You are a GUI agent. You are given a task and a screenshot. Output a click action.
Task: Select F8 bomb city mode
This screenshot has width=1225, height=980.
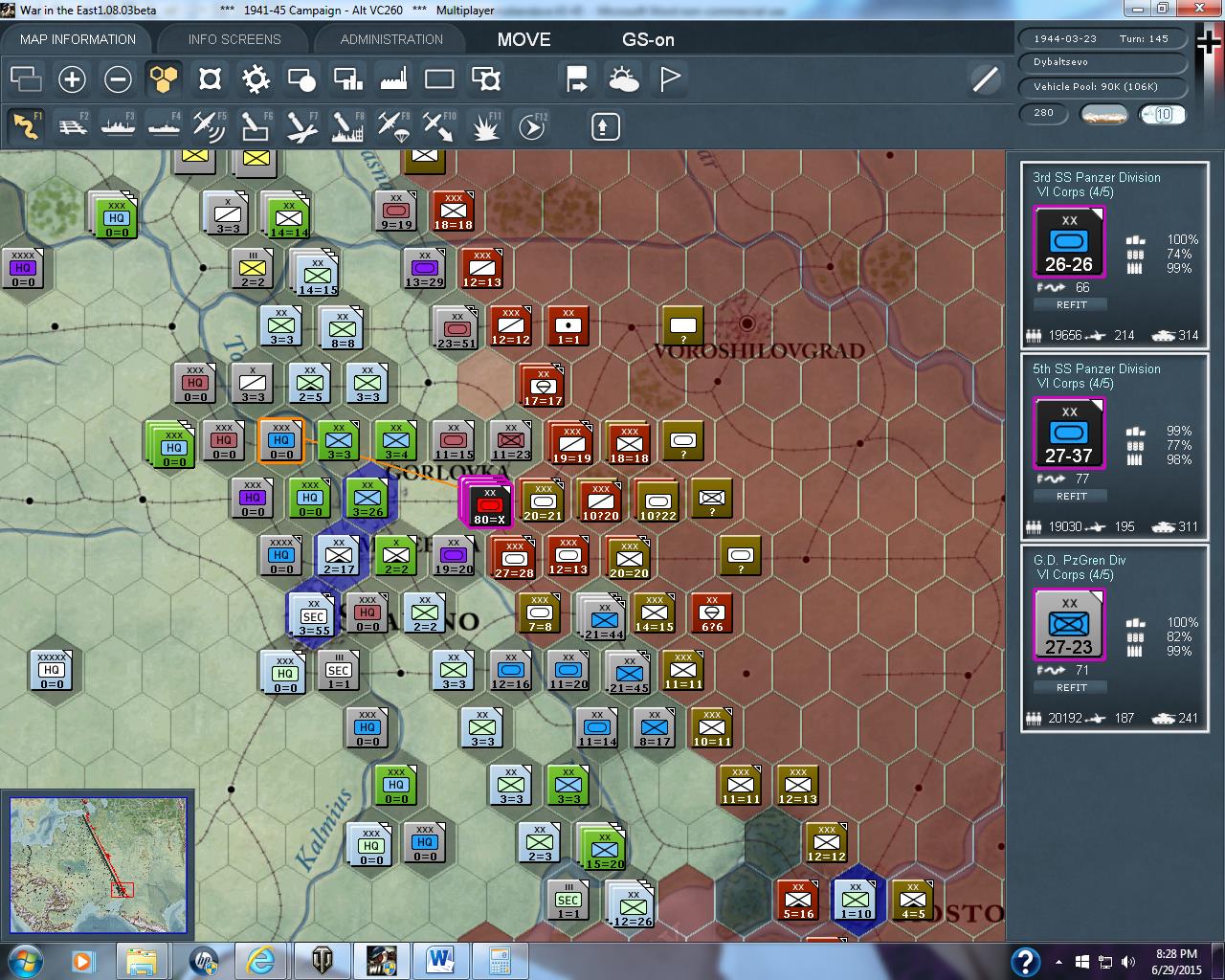tap(347, 126)
